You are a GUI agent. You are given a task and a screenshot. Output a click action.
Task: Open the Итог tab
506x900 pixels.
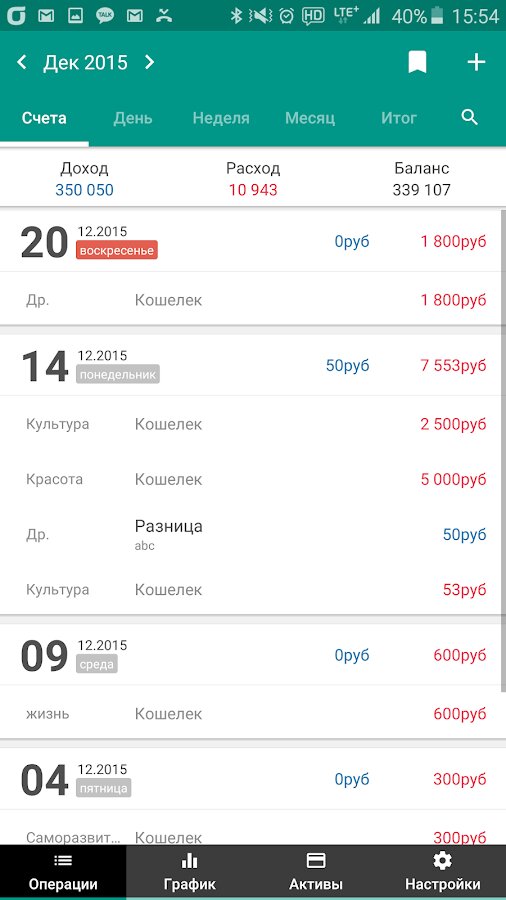pyautogui.click(x=399, y=118)
